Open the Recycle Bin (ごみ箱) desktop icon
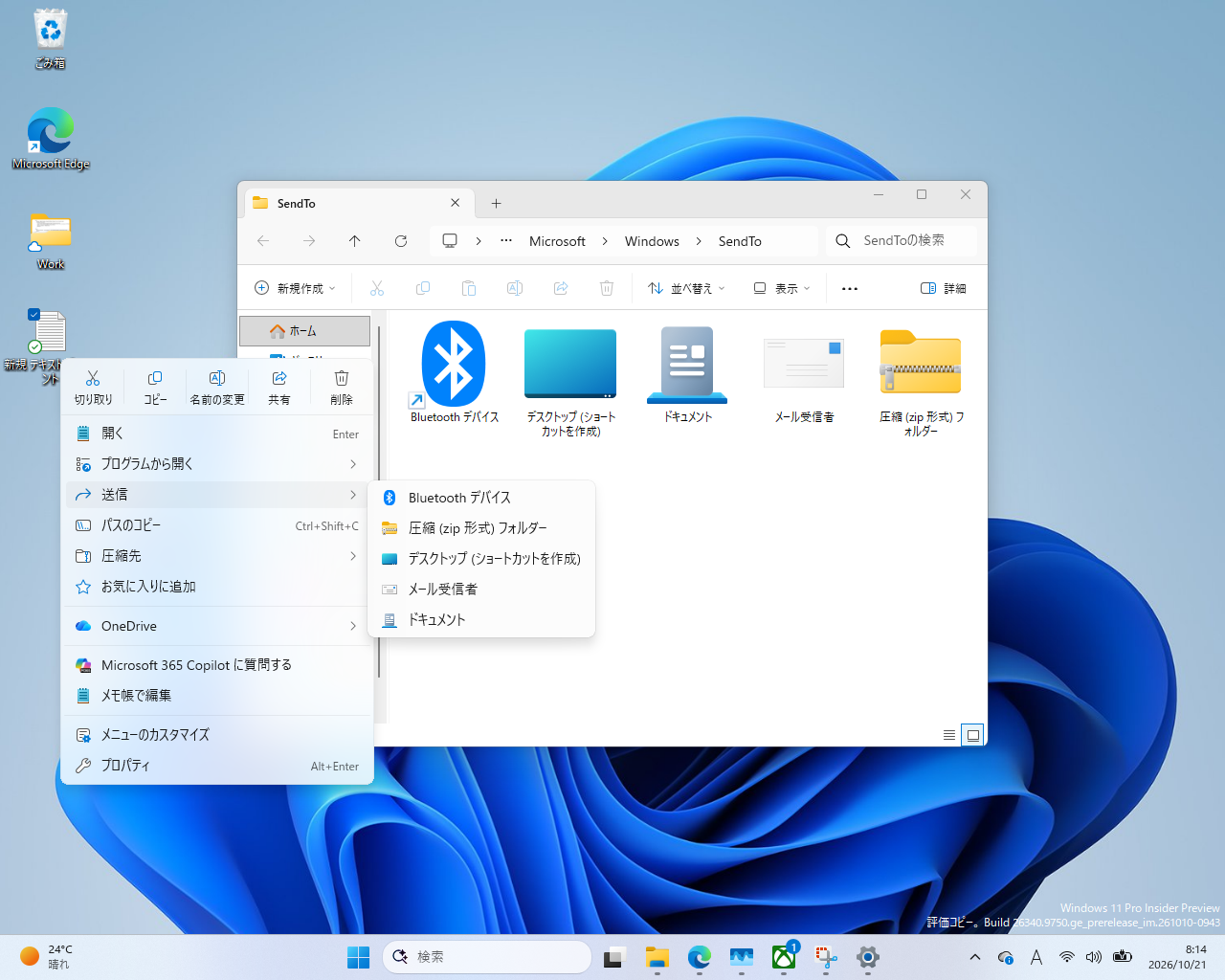Image resolution: width=1225 pixels, height=980 pixels. (50, 39)
